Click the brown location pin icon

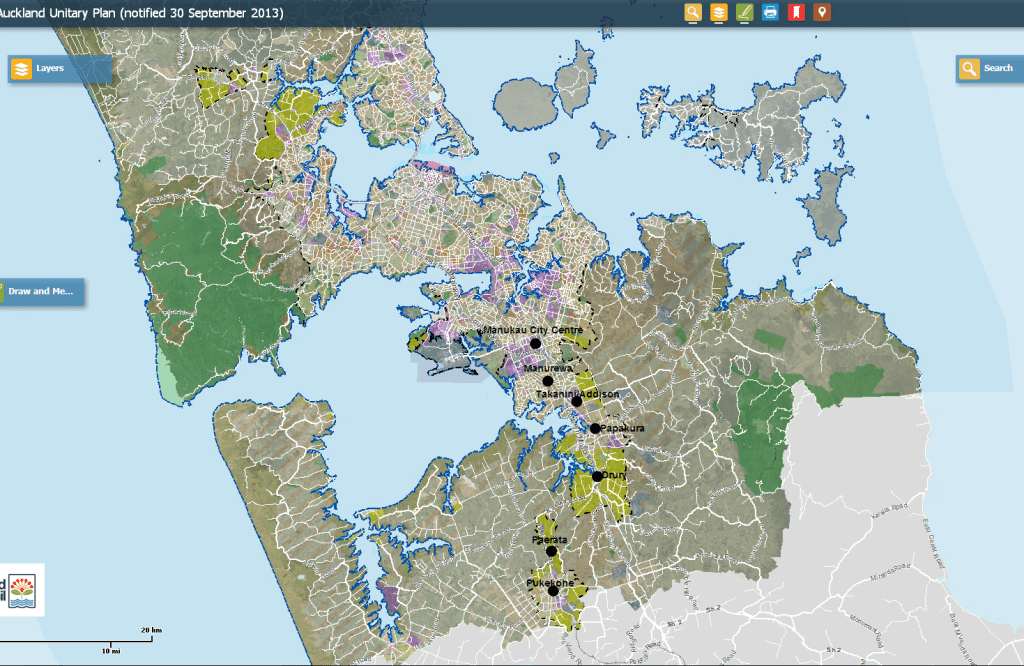click(822, 13)
